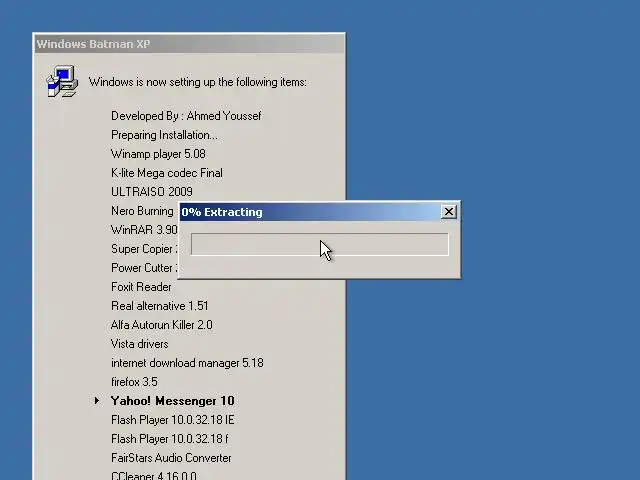
Task: Select 'Flash Player 10.0.32.18 f' entry
Action: click(x=170, y=439)
